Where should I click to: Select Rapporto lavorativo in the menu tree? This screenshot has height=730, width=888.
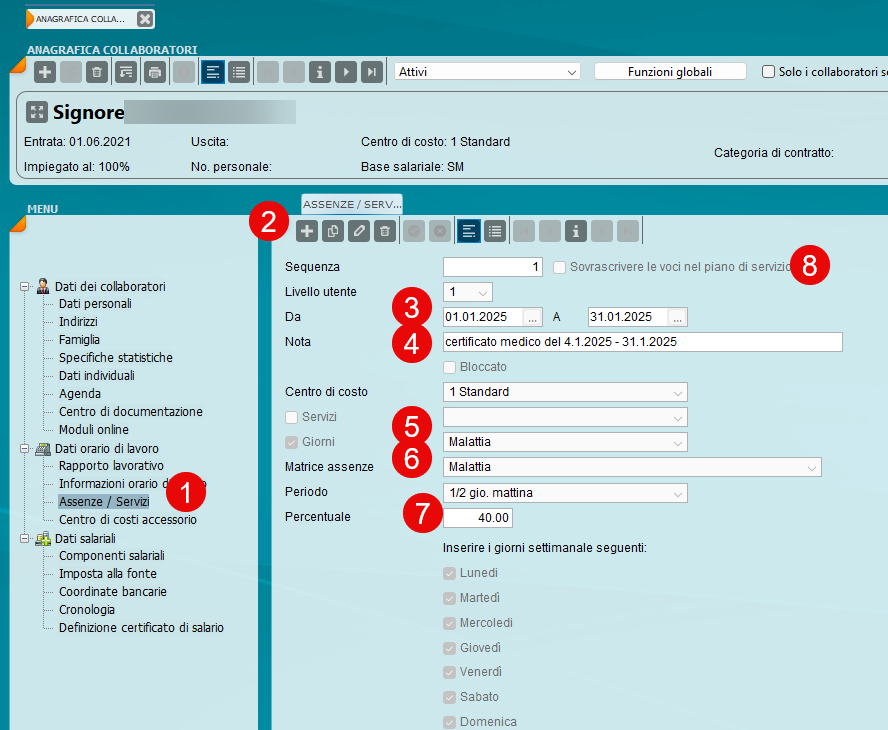click(x=111, y=466)
